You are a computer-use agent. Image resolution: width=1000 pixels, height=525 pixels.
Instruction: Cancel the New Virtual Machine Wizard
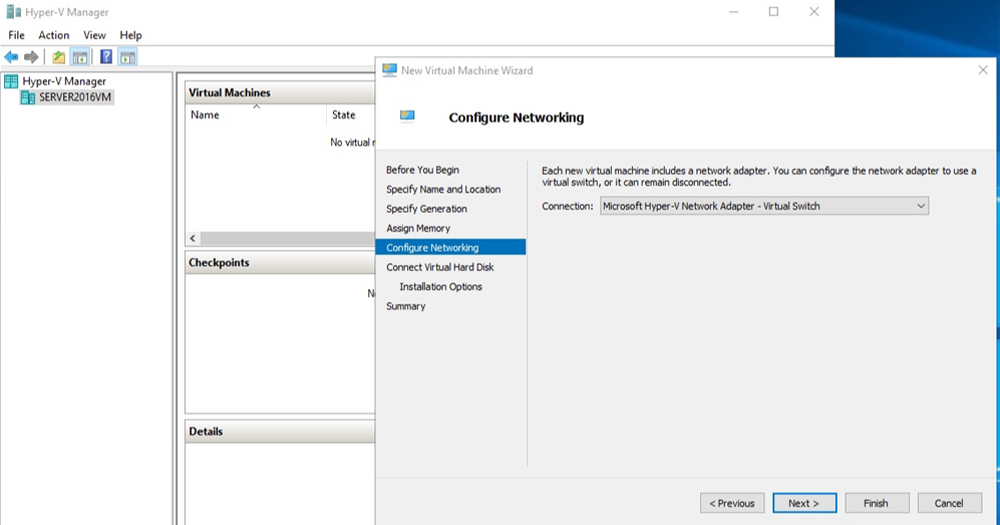949,503
